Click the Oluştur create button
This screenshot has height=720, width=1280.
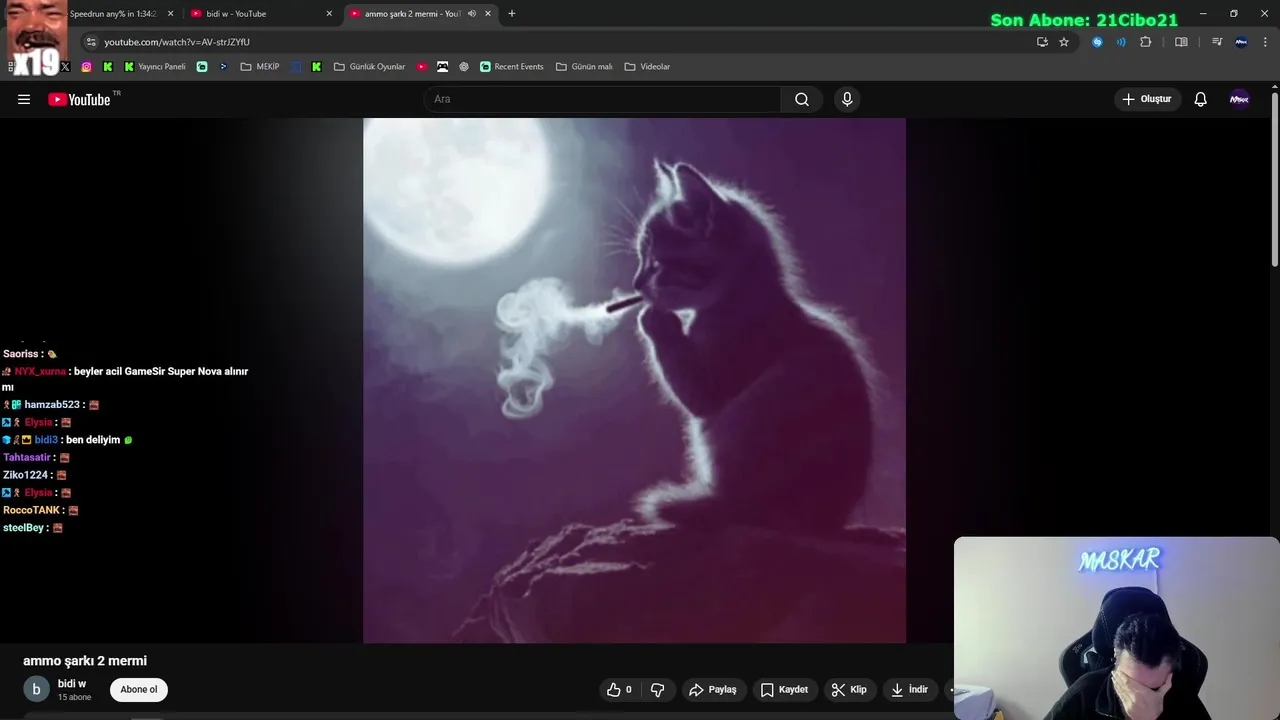tap(1147, 99)
